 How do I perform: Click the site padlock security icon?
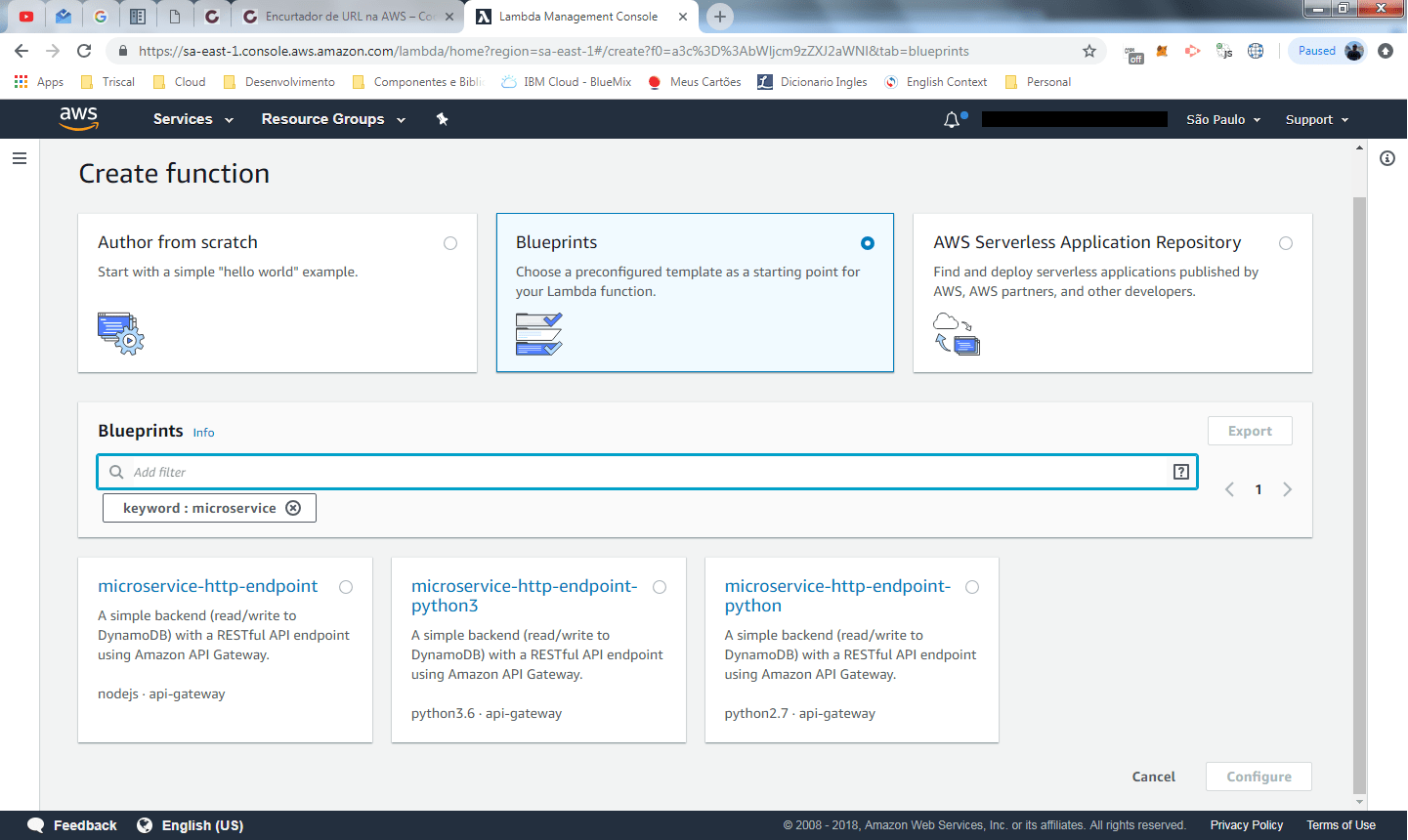(x=122, y=51)
